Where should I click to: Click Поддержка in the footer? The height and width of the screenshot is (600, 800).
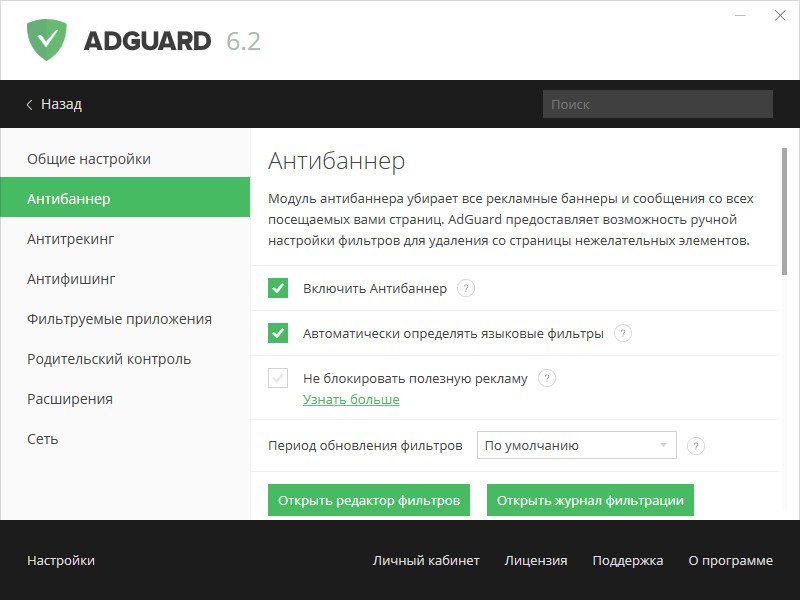[628, 560]
